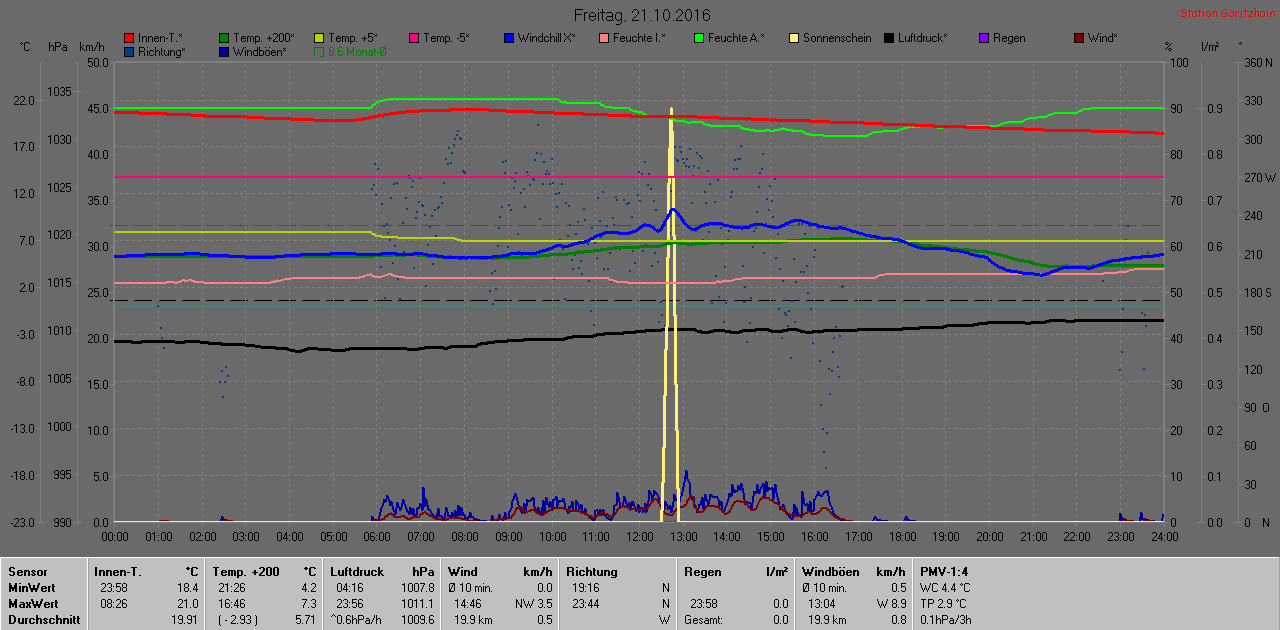1280x630 pixels.
Task: Click the Windböen legend label
Action: (x=259, y=51)
